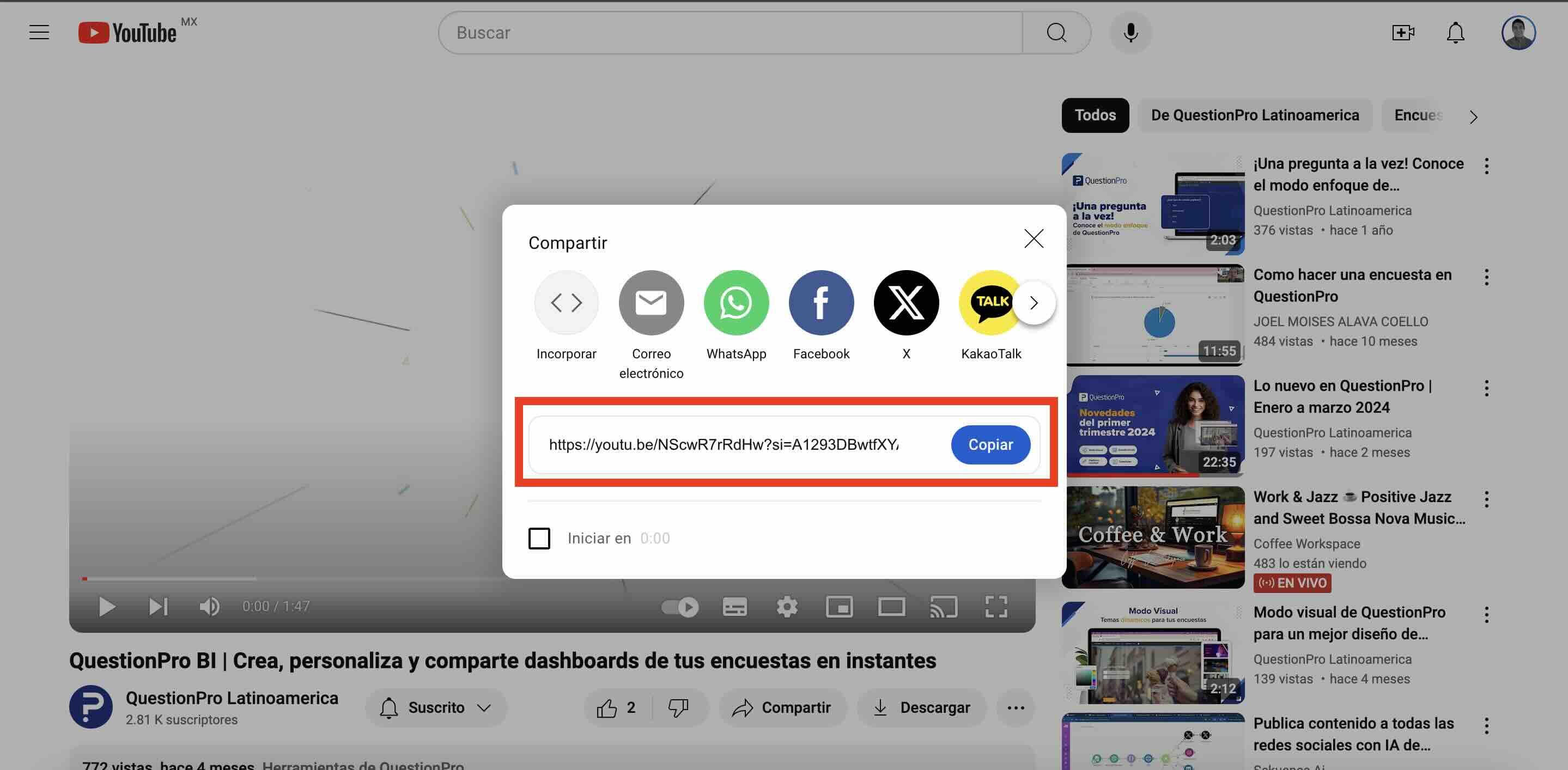
Task: Open options for Modo visual de QuestionPro
Action: (x=1486, y=615)
